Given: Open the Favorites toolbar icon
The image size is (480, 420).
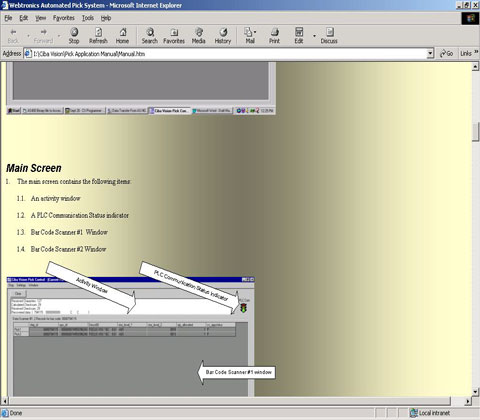Looking at the screenshot, I should pyautogui.click(x=174, y=36).
